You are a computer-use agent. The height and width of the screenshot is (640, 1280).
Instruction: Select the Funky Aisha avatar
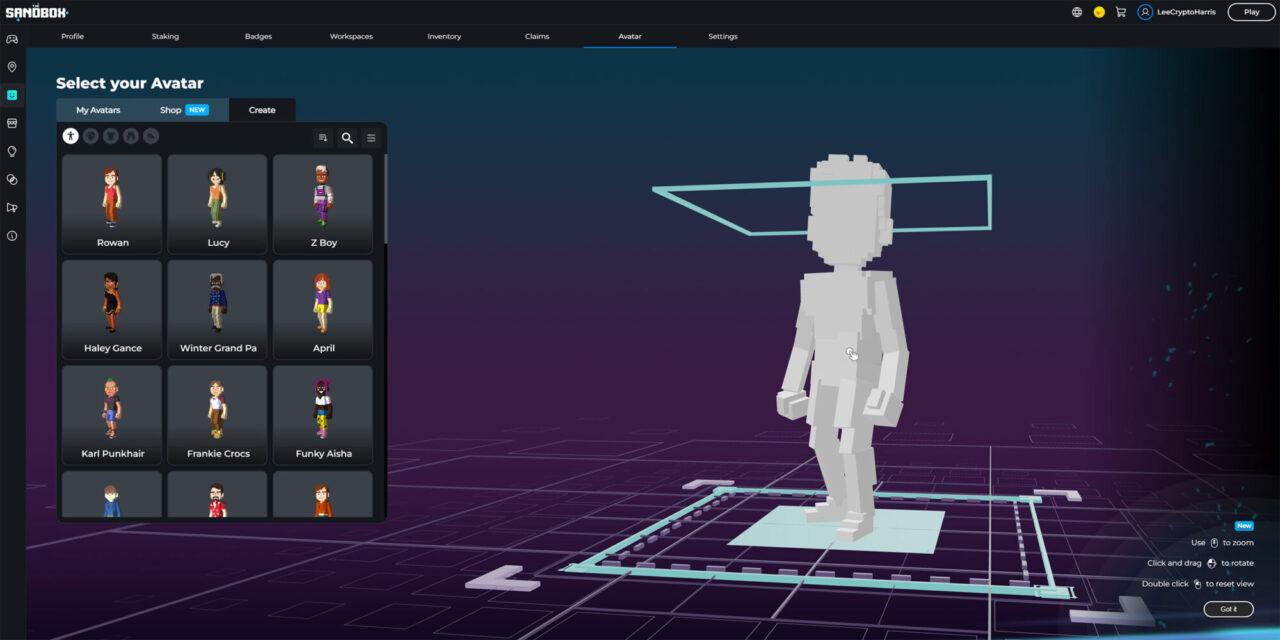(323, 415)
